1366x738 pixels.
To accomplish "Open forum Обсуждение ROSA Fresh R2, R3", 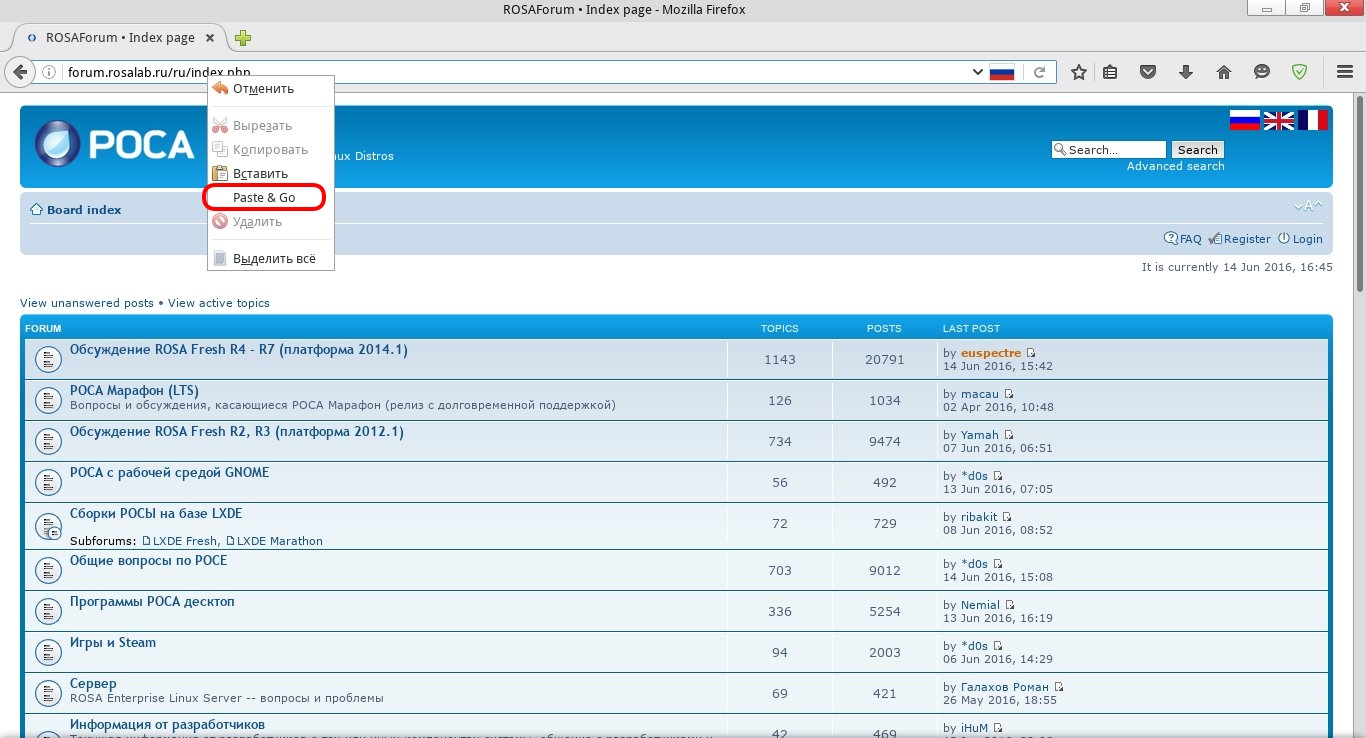I will 237,432.
